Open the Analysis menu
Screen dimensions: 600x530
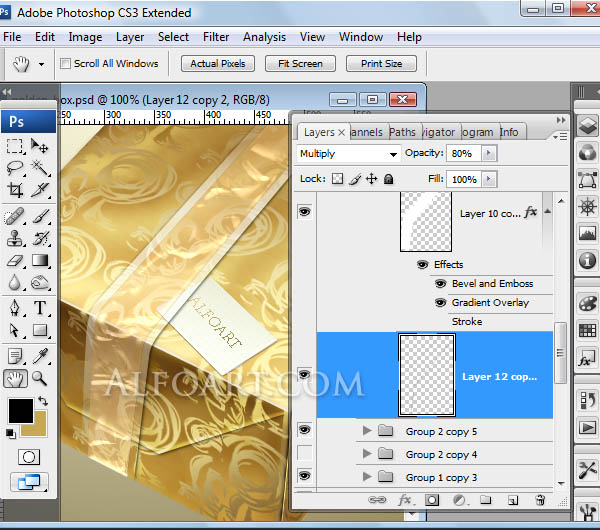coord(264,37)
